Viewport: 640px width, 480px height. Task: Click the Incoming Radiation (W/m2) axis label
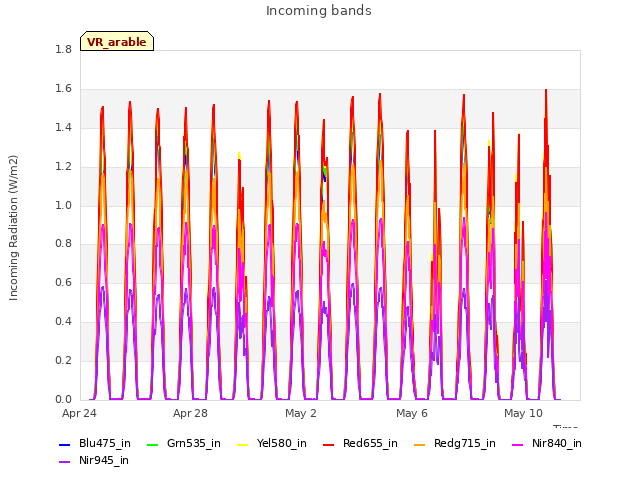13,228
